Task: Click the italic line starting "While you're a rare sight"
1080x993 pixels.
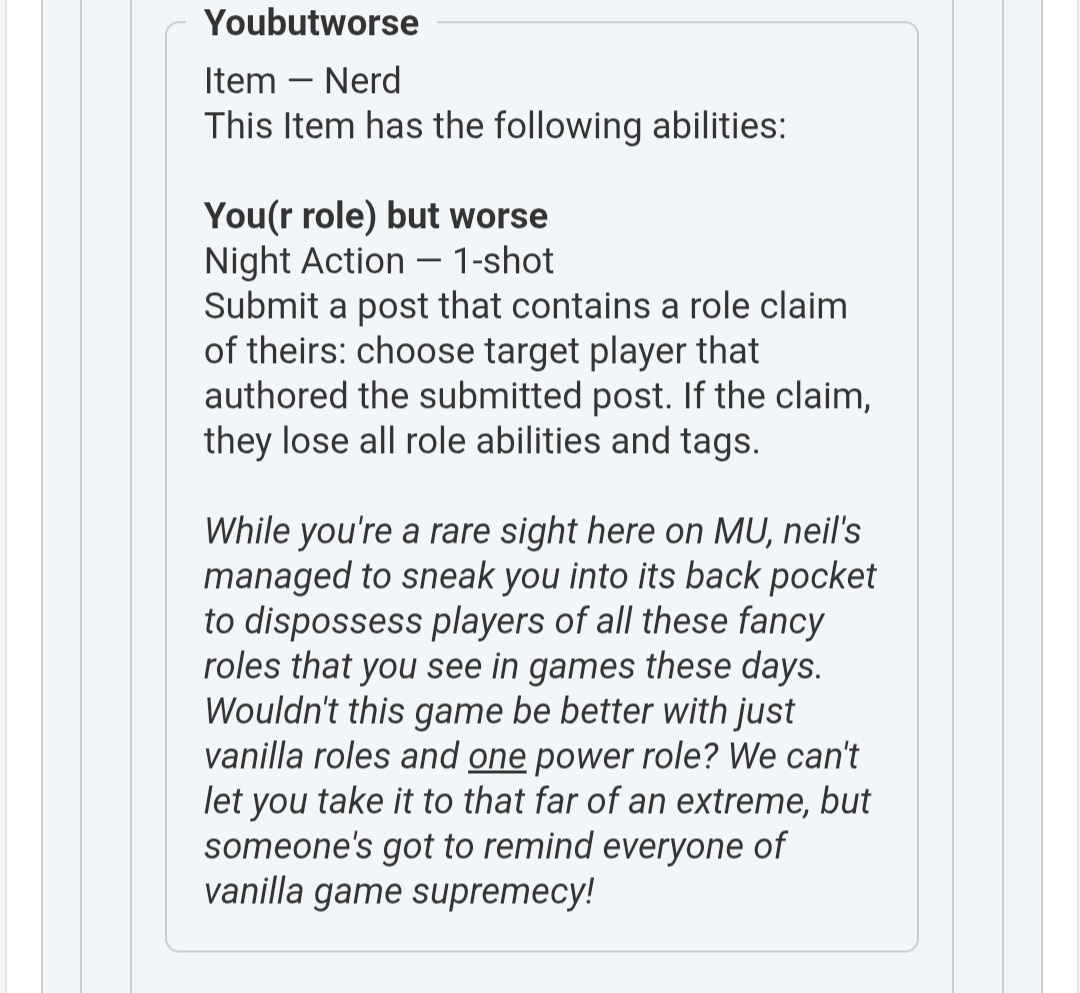Action: [532, 531]
